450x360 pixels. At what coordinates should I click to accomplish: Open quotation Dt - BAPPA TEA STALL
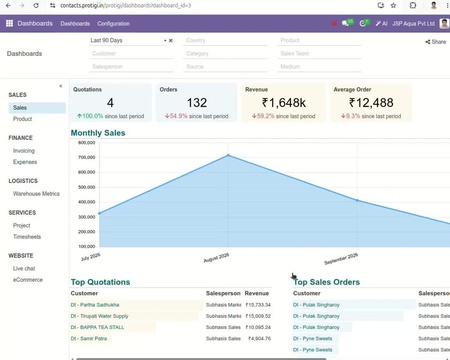(97, 327)
